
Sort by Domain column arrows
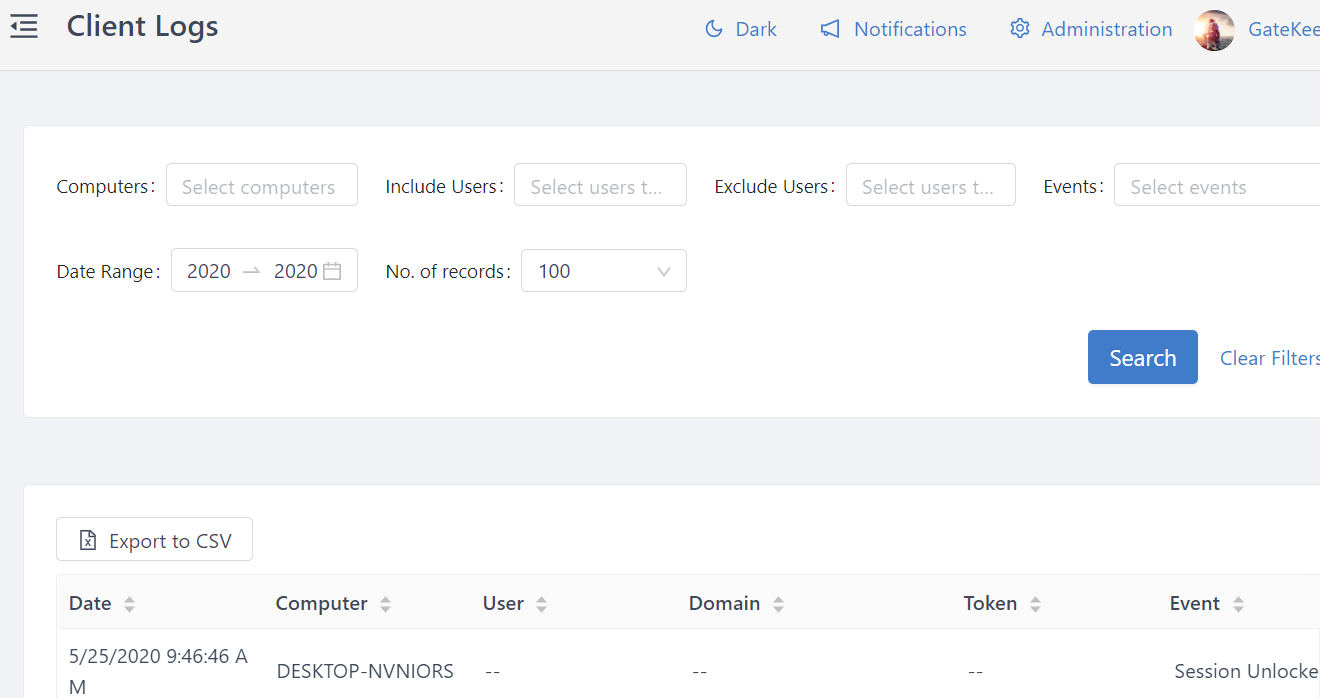click(778, 604)
